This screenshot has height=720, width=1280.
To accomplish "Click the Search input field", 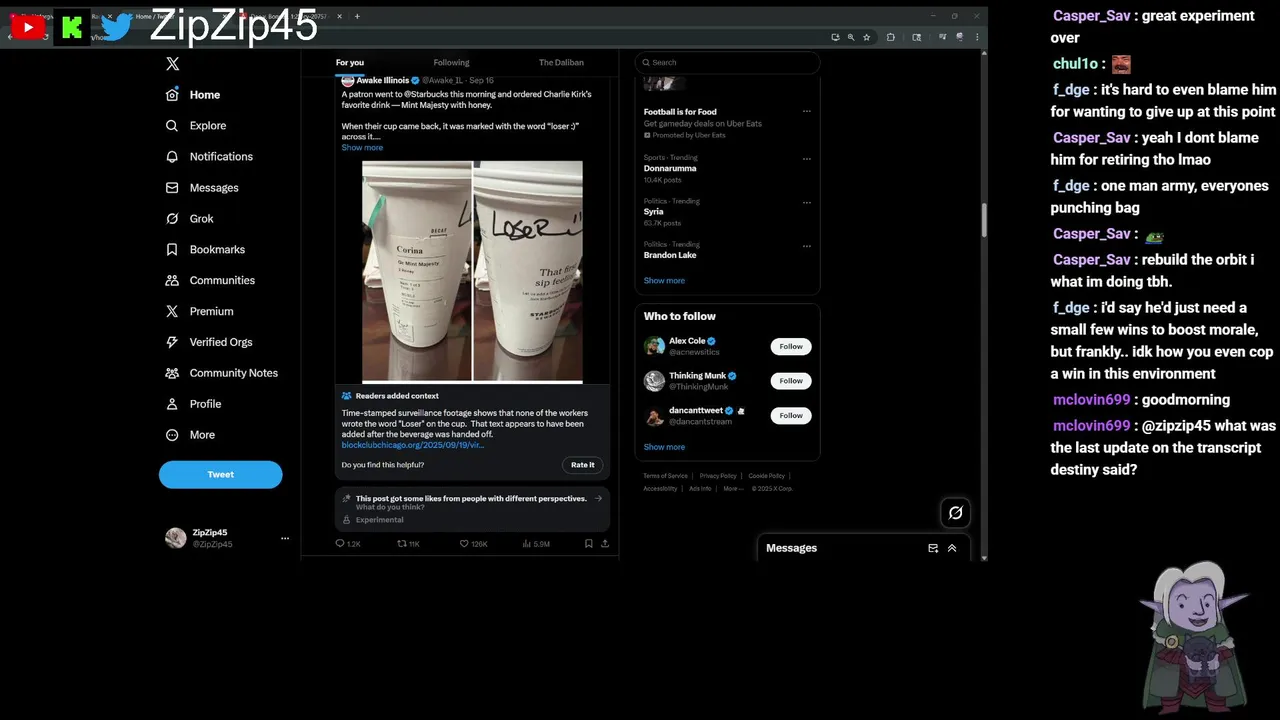I will point(728,62).
